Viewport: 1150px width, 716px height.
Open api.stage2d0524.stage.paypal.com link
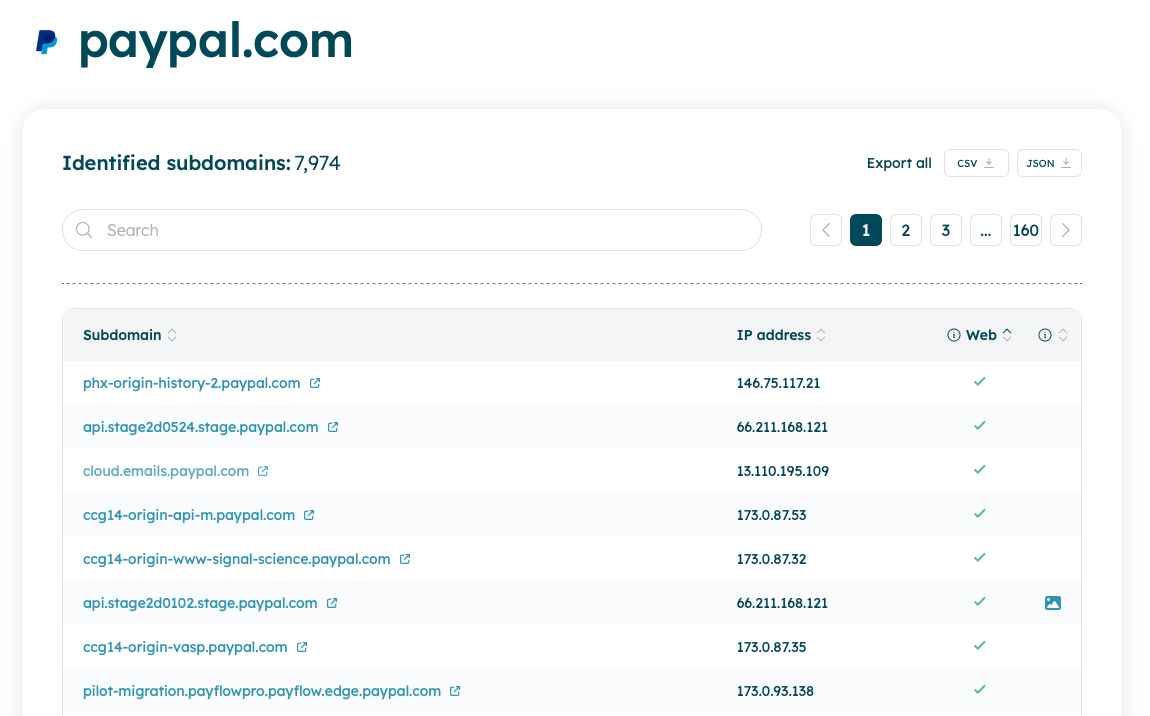(x=200, y=427)
